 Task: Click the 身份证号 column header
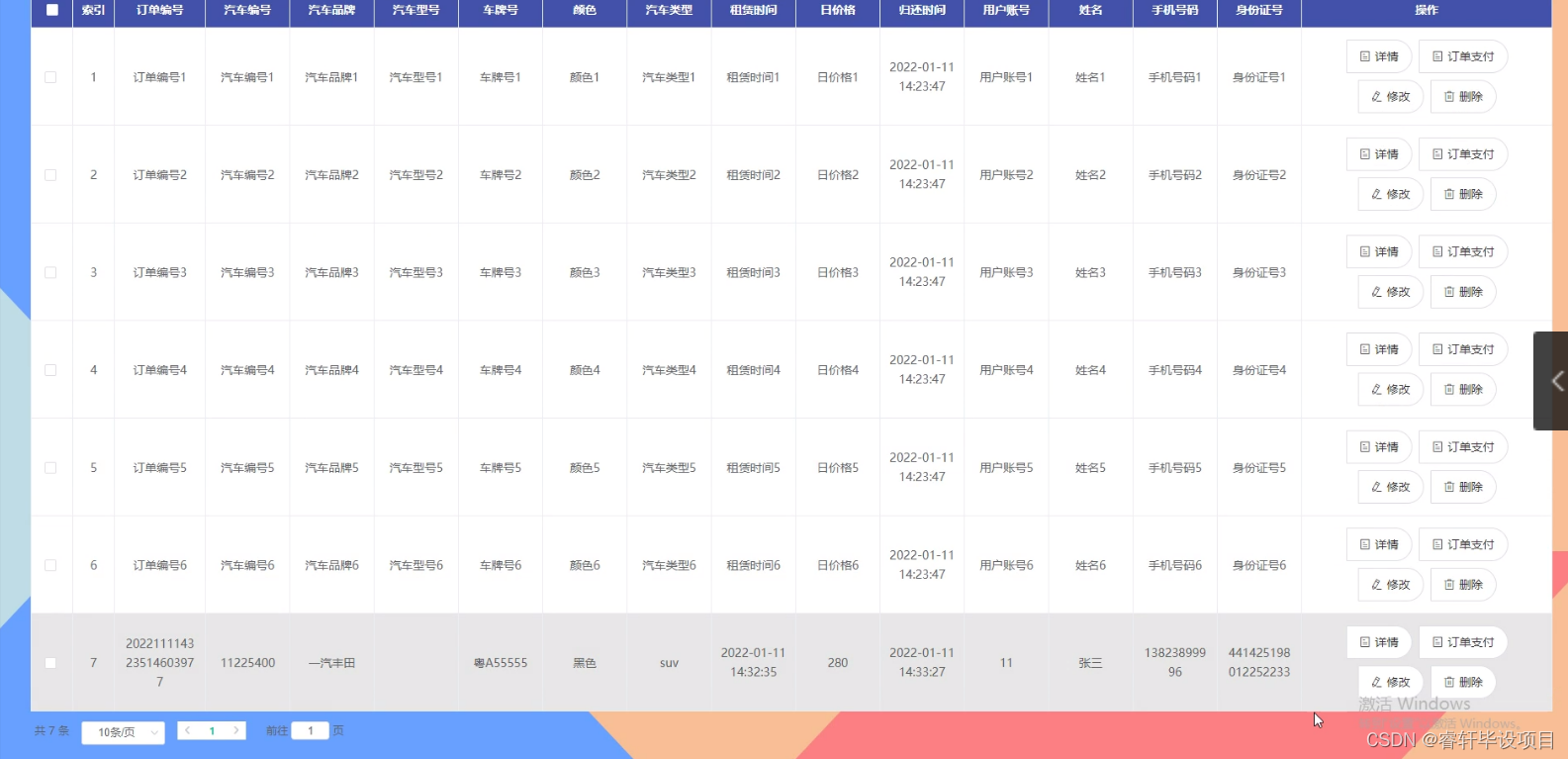pyautogui.click(x=1259, y=10)
